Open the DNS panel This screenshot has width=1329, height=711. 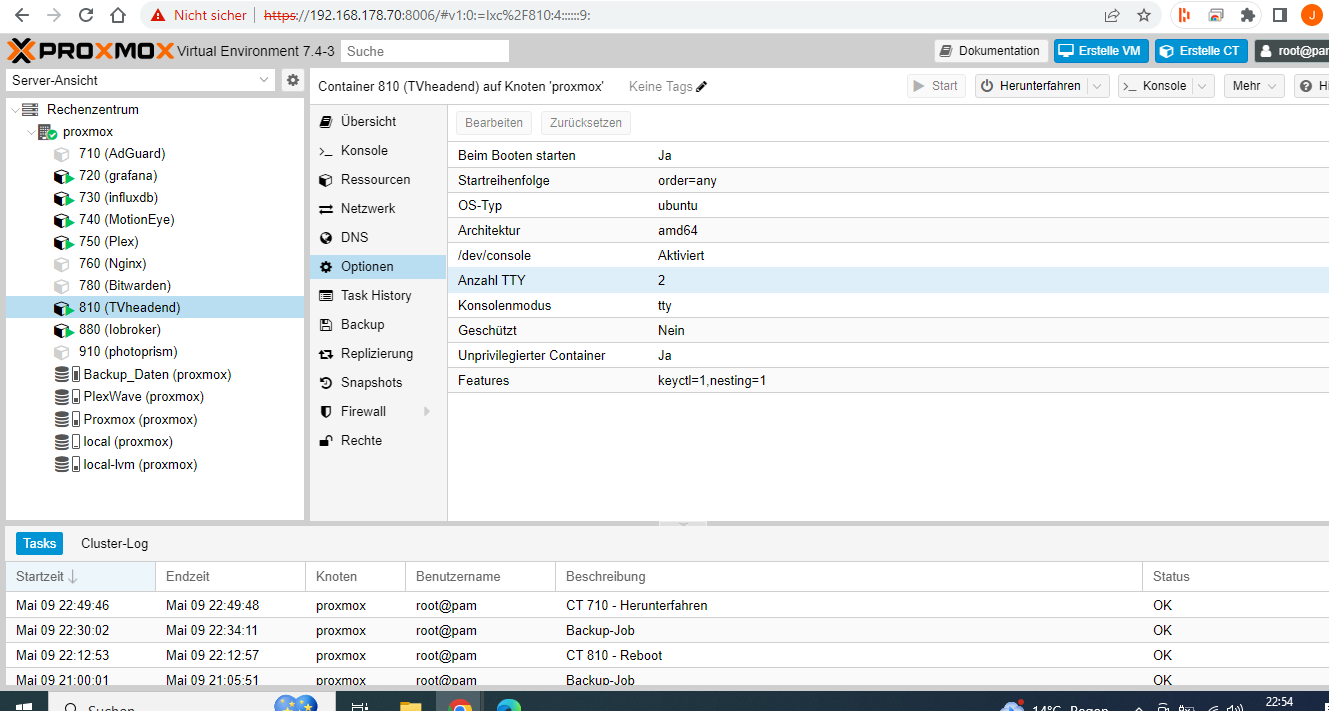point(378,237)
